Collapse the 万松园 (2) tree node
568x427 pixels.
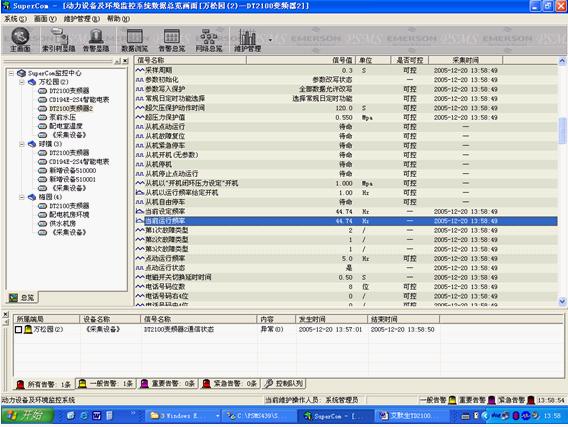click(x=22, y=82)
